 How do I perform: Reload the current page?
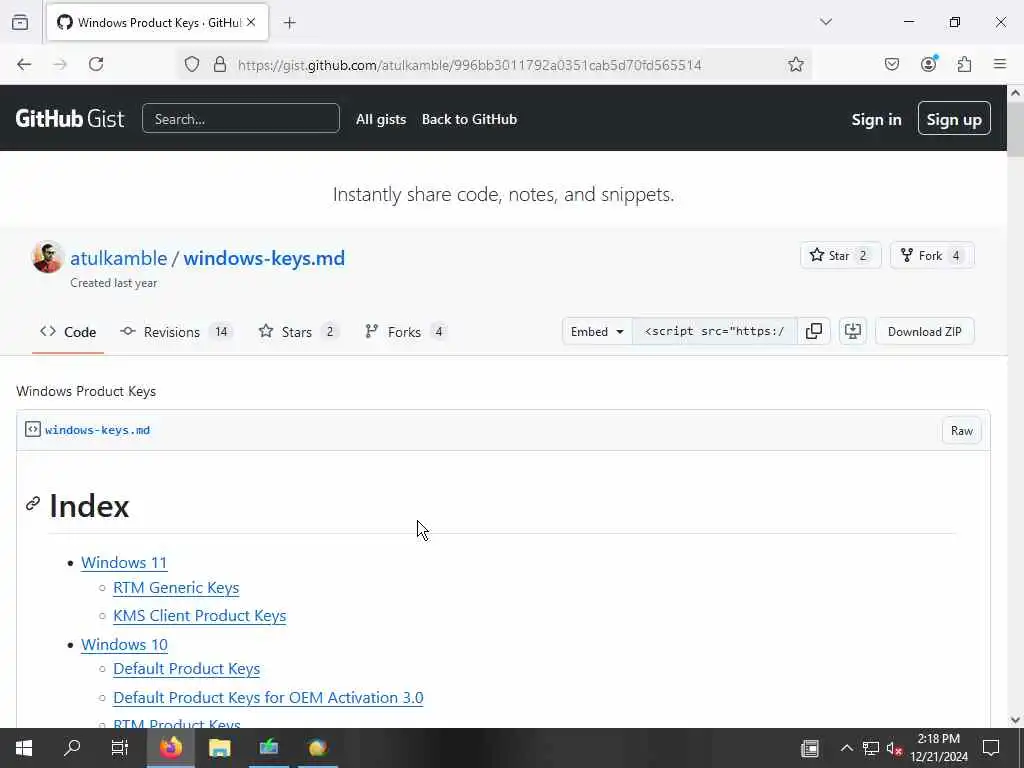96,64
